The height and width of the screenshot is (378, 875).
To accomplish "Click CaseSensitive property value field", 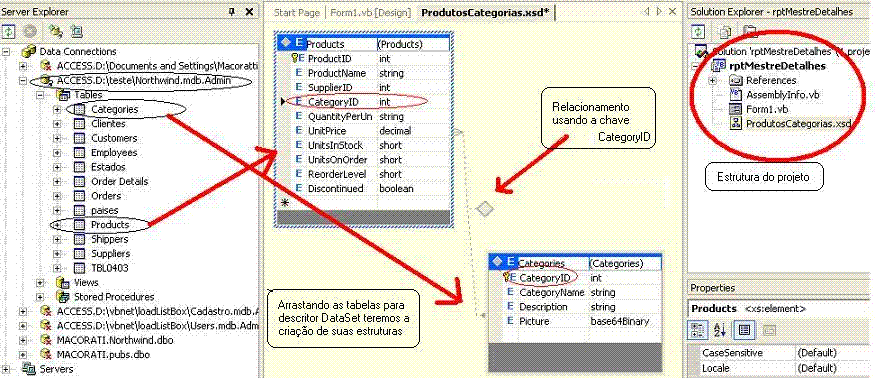I will [834, 353].
